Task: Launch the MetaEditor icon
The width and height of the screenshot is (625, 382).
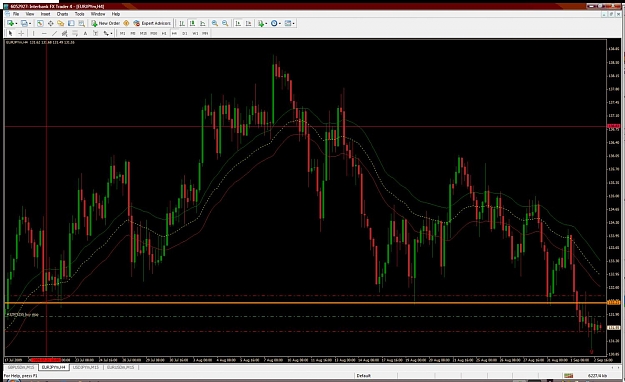Action: [x=126, y=23]
